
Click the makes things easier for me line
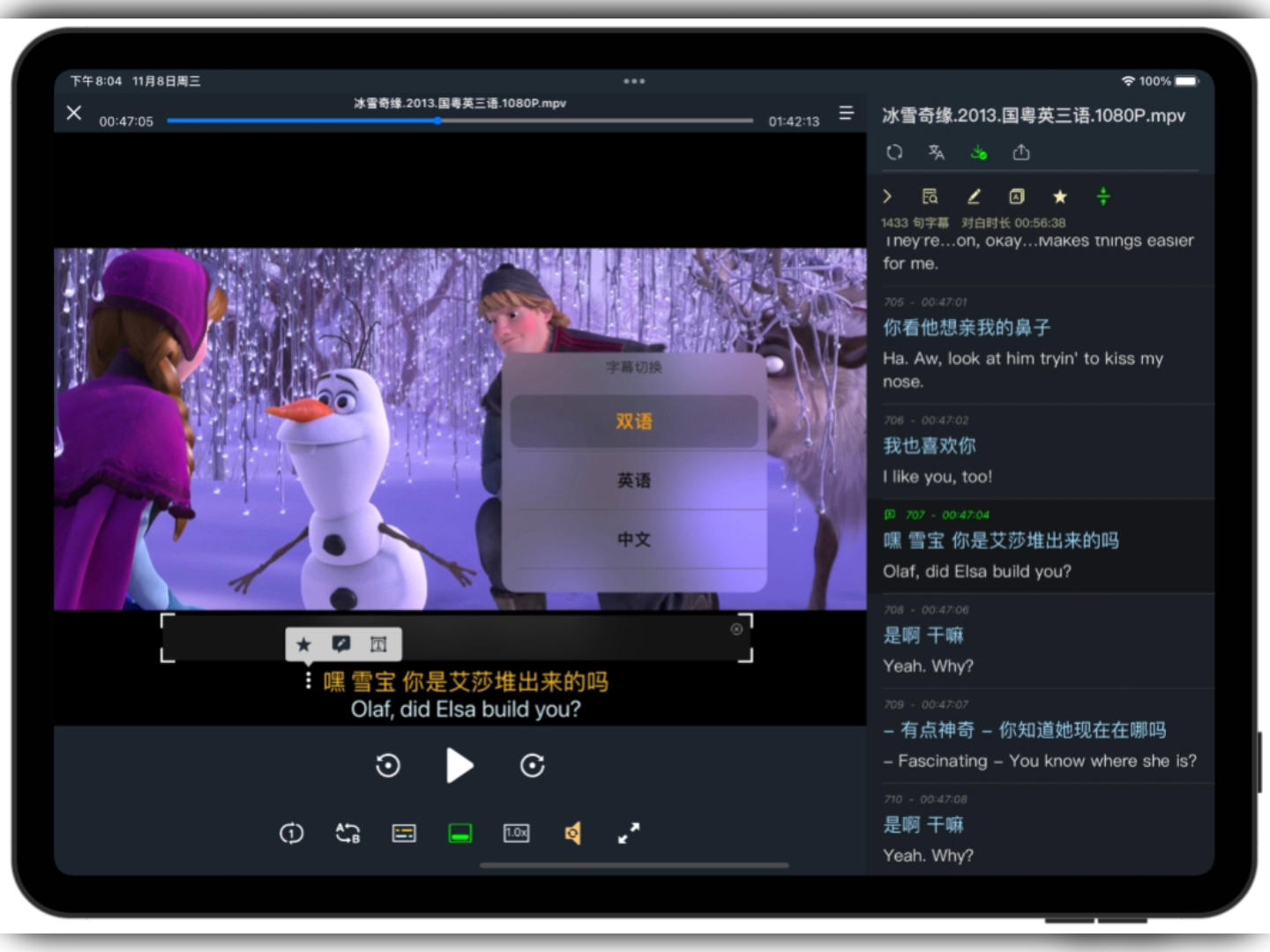click(1039, 252)
